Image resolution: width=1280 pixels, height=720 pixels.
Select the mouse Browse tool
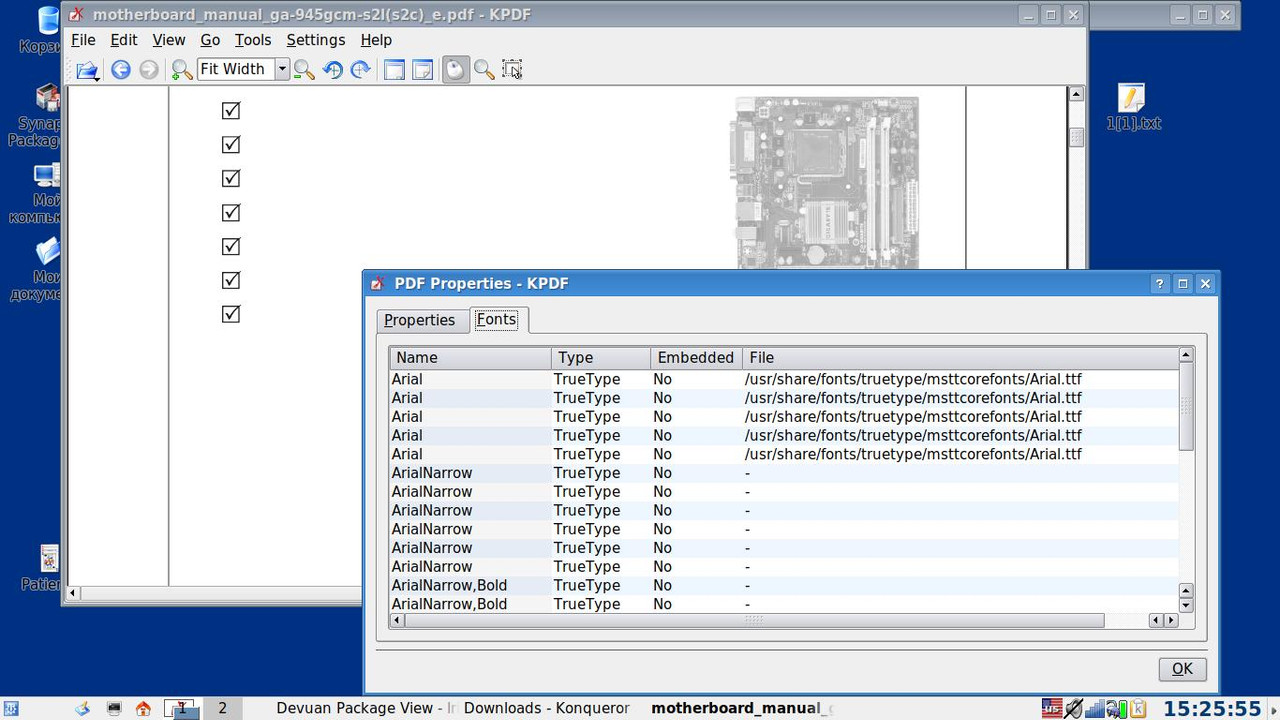pyautogui.click(x=455, y=70)
